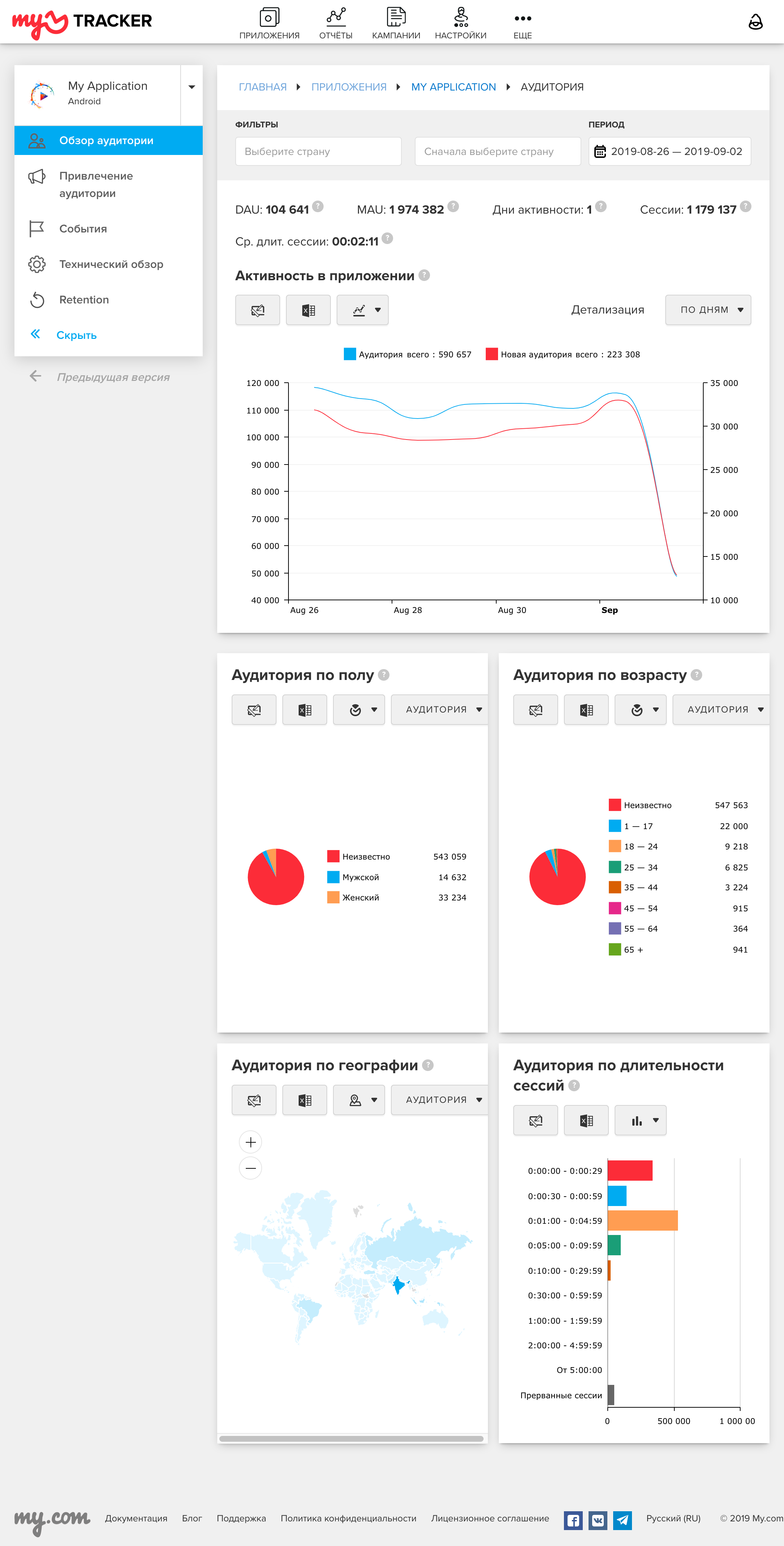Click the activity chart image export icon

257,310
